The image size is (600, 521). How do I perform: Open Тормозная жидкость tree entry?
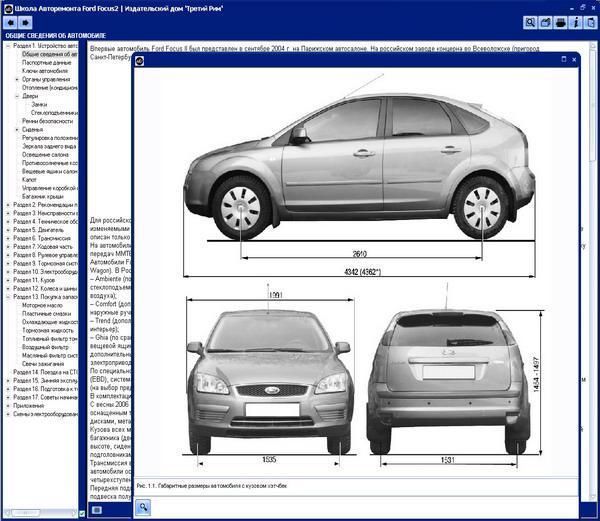coord(48,330)
